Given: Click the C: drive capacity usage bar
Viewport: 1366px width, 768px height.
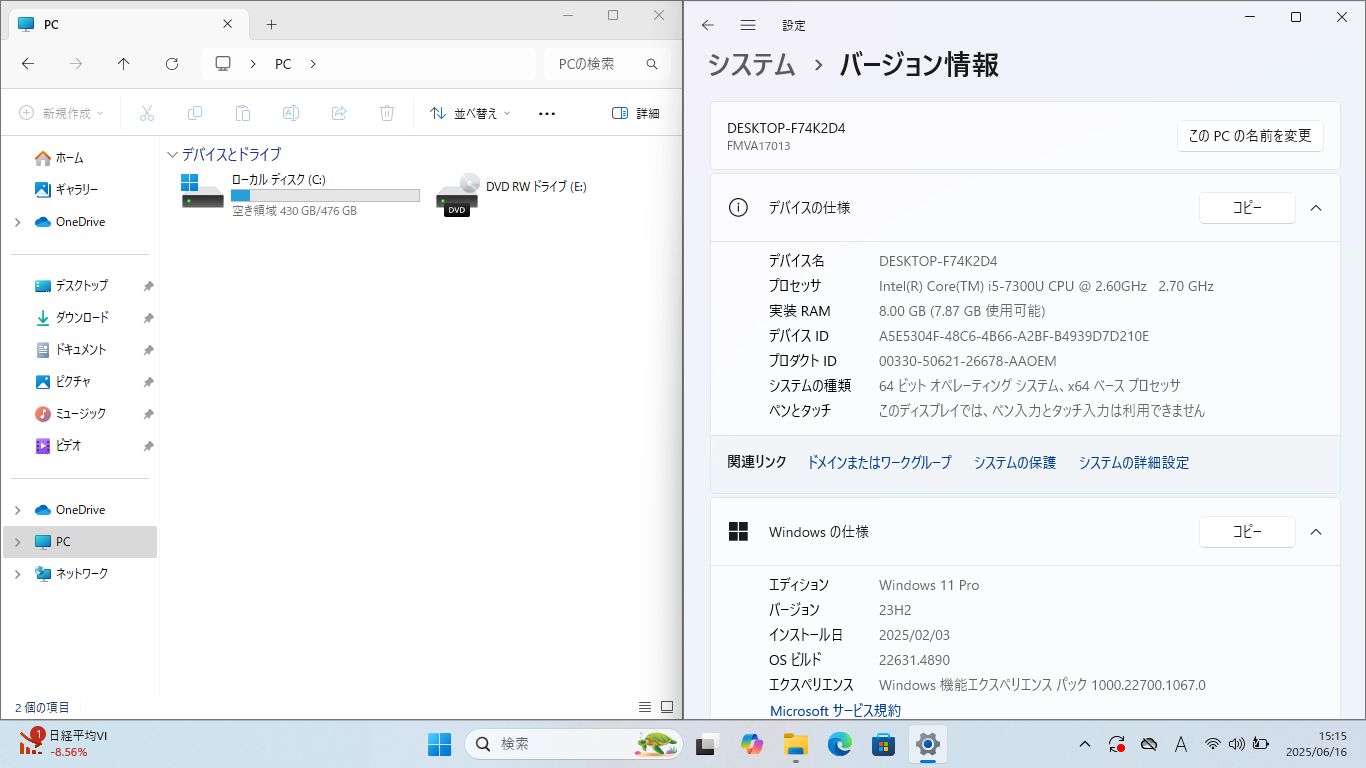Looking at the screenshot, I should [325, 196].
